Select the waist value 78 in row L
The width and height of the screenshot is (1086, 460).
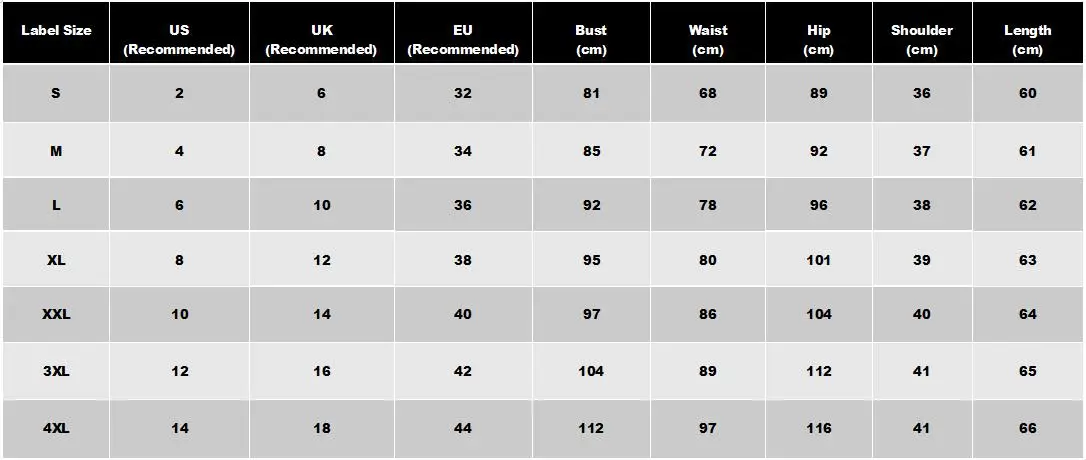coord(708,205)
